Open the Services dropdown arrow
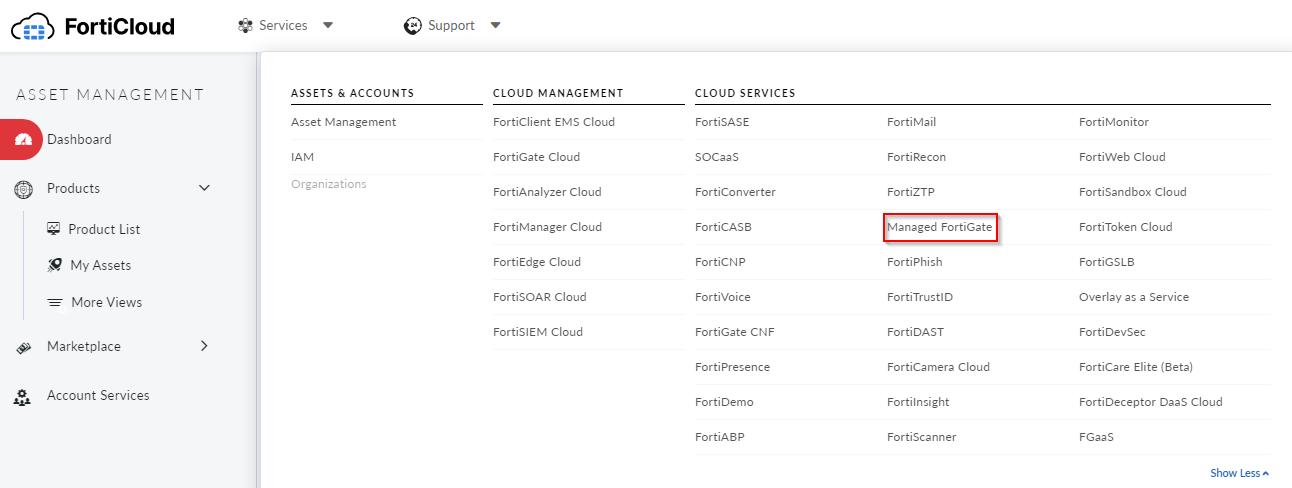 coord(329,26)
